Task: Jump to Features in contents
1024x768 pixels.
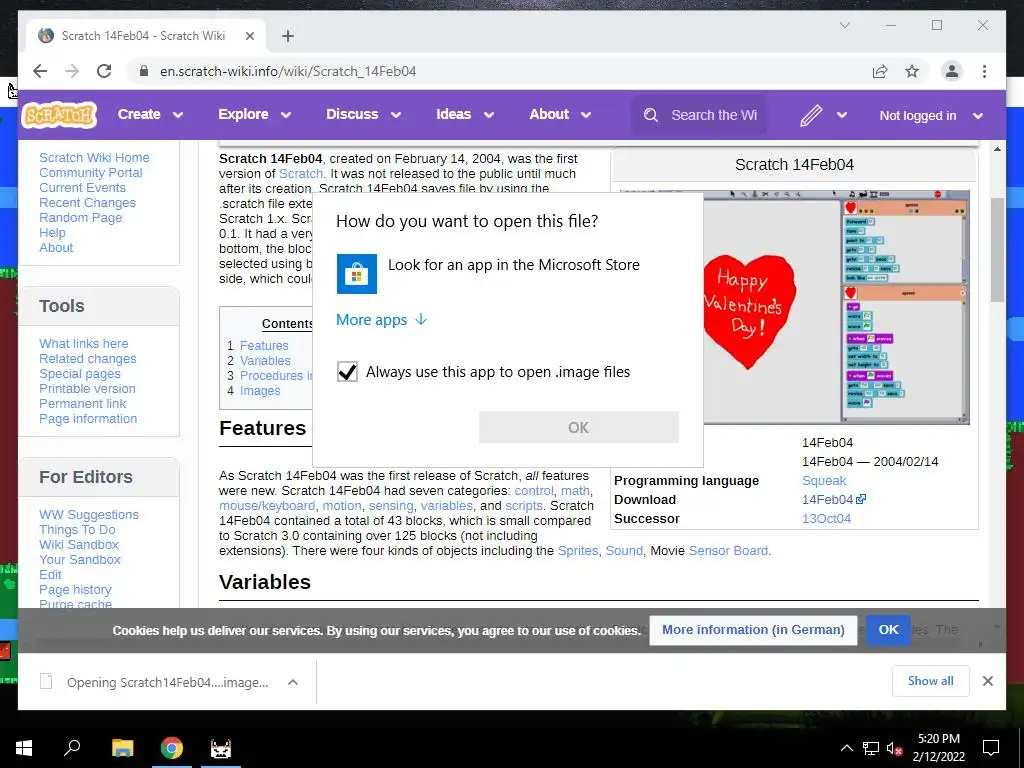Action: [x=264, y=345]
